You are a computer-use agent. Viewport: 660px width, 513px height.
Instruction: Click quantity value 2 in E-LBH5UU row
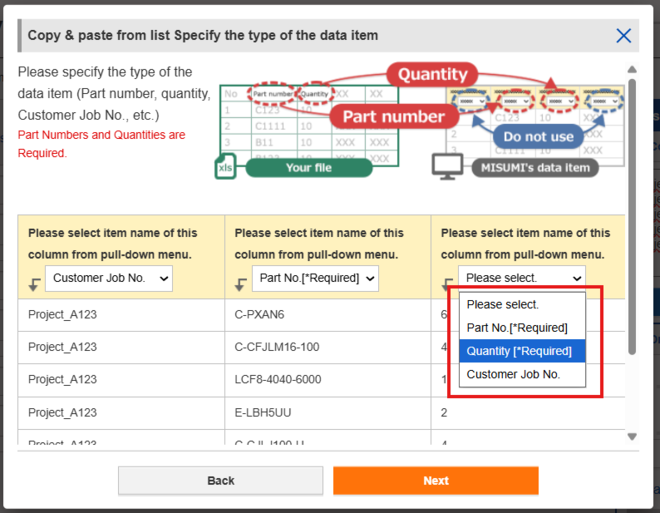click(444, 413)
